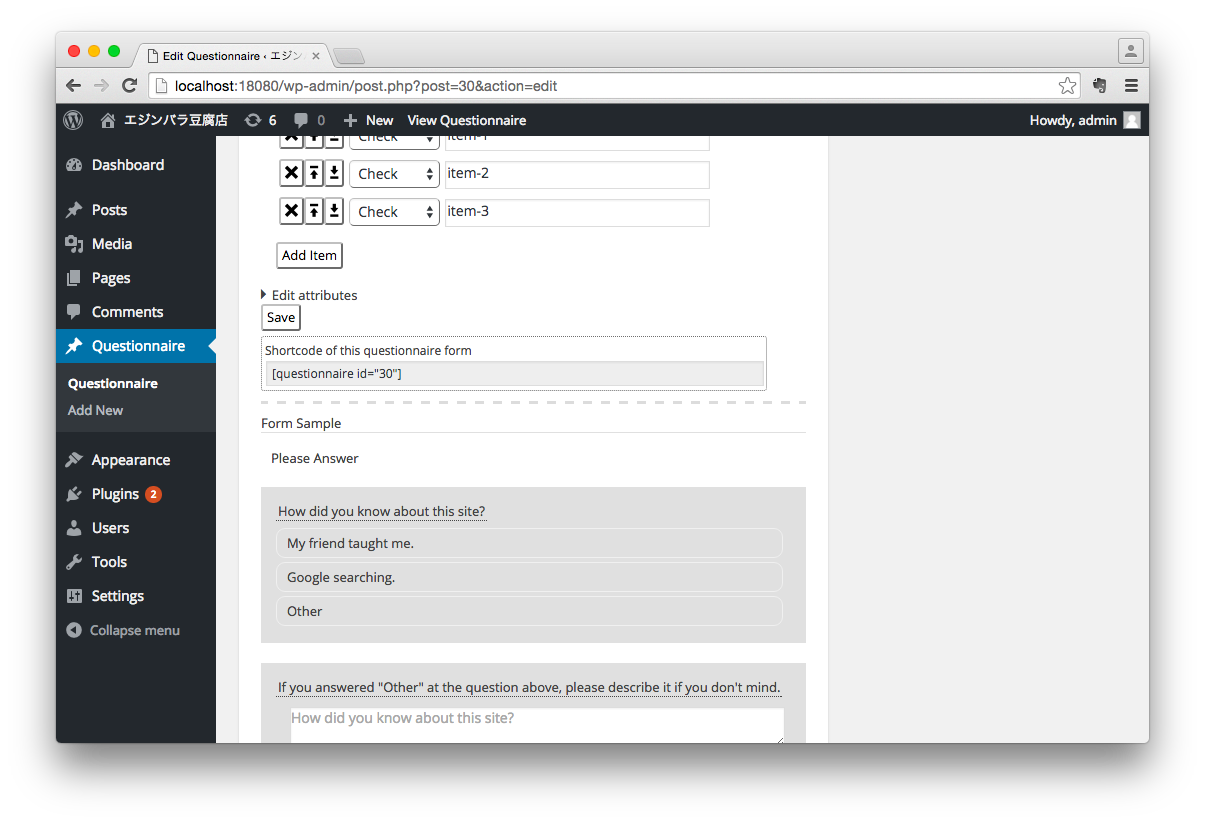Open Tools menu
The height and width of the screenshot is (823, 1205).
(136, 562)
